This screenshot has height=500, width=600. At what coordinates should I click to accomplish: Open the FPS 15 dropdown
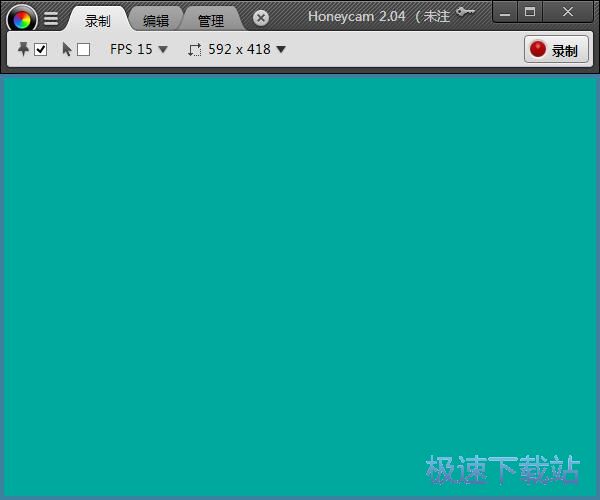(139, 49)
